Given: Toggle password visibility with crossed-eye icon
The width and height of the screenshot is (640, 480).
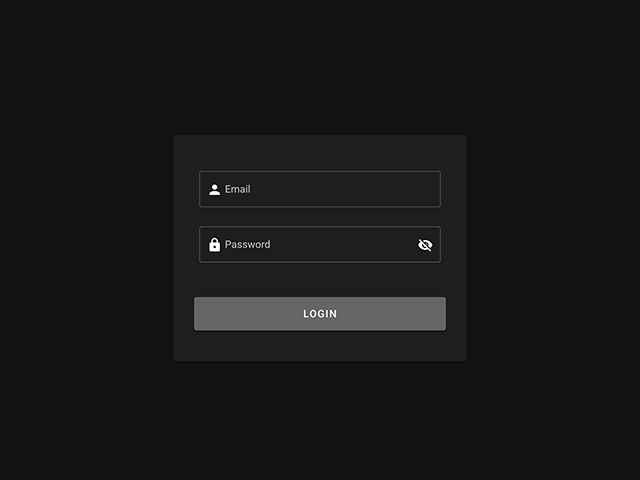Looking at the screenshot, I should (x=425, y=245).
